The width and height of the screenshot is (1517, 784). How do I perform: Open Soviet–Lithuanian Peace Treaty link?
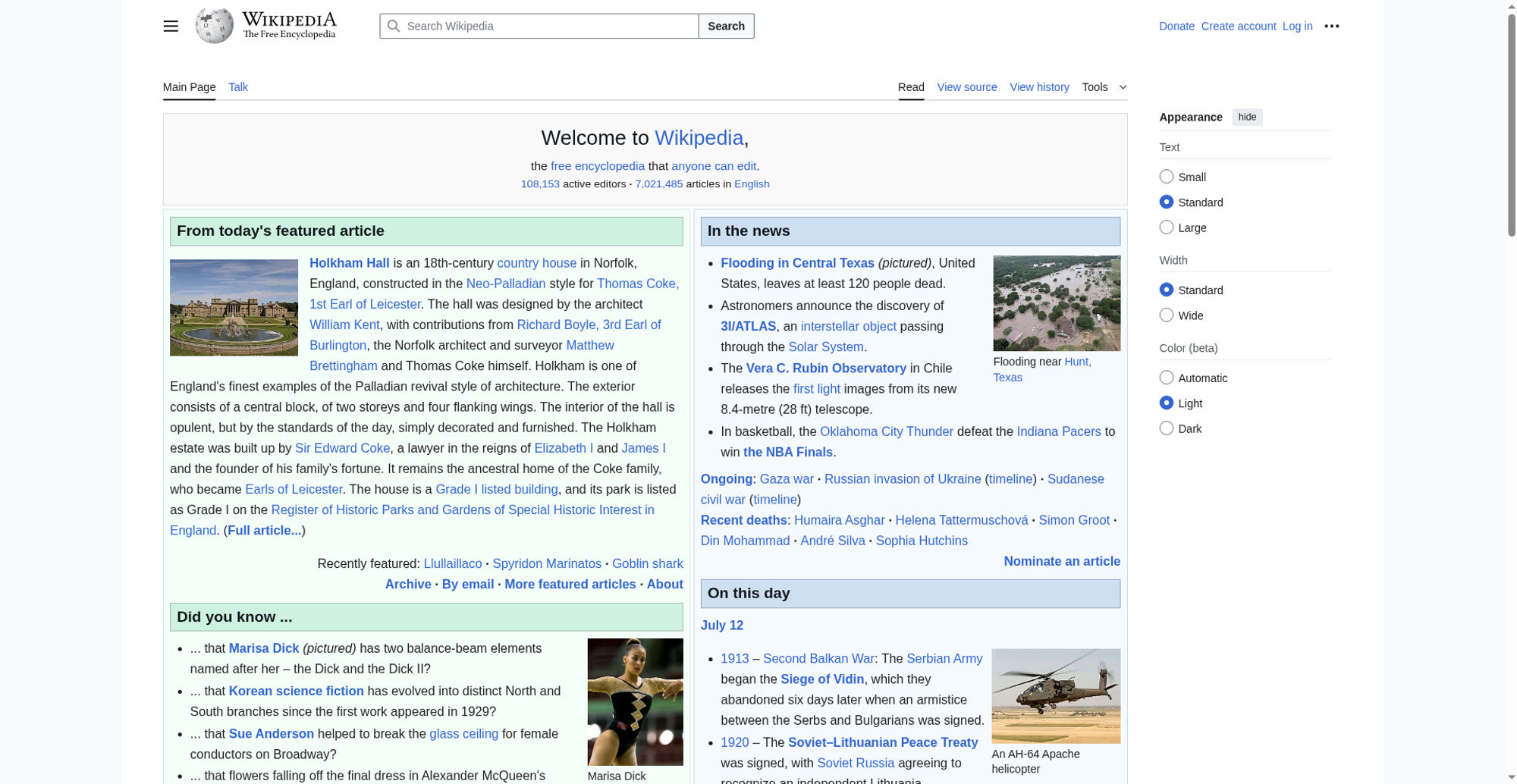pyautogui.click(x=883, y=742)
